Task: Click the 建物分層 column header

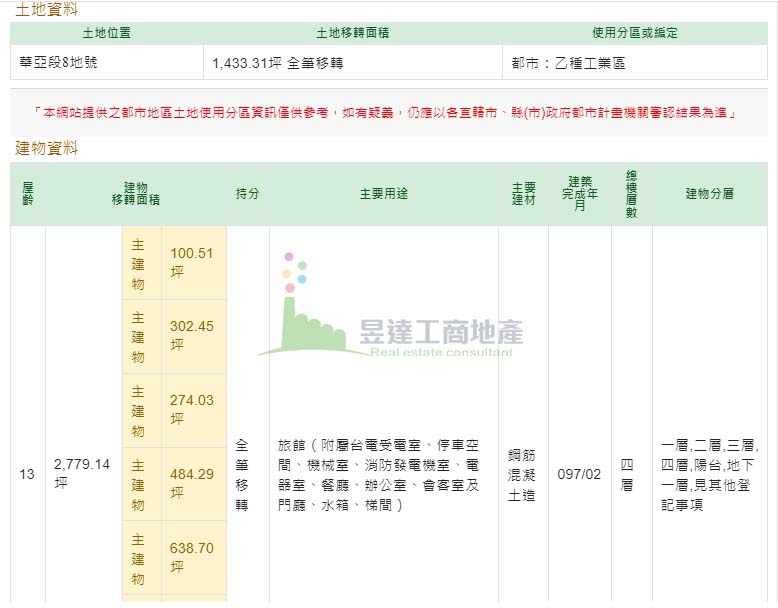Action: [x=709, y=193]
